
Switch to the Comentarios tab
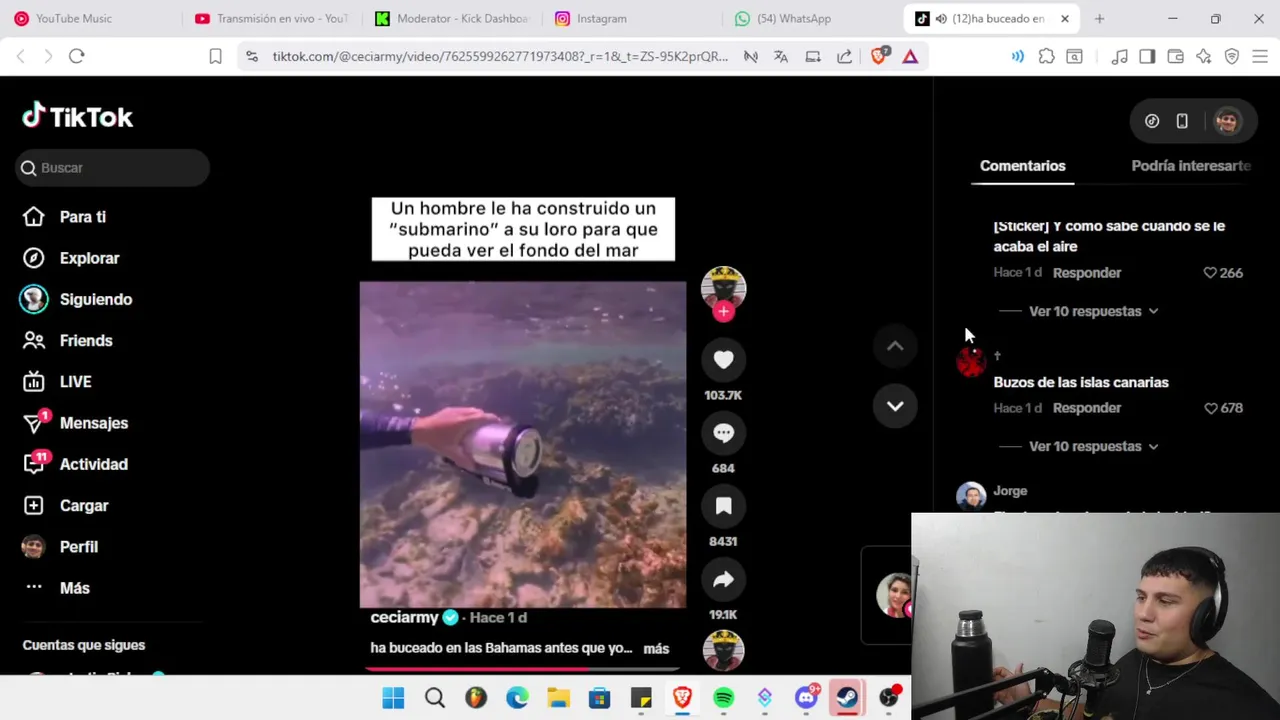(1022, 166)
